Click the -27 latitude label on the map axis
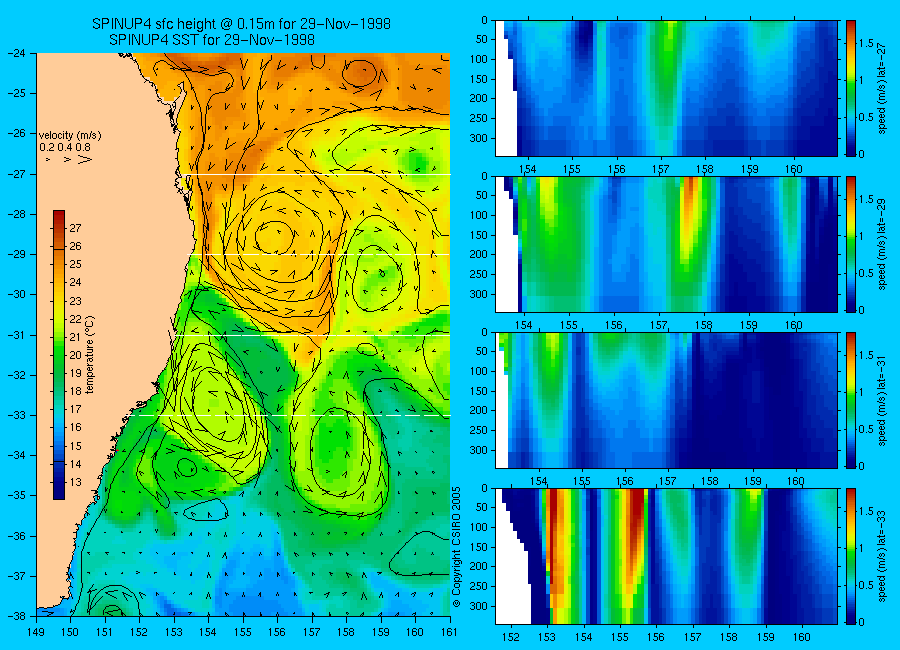This screenshot has height=650, width=900. pyautogui.click(x=16, y=174)
